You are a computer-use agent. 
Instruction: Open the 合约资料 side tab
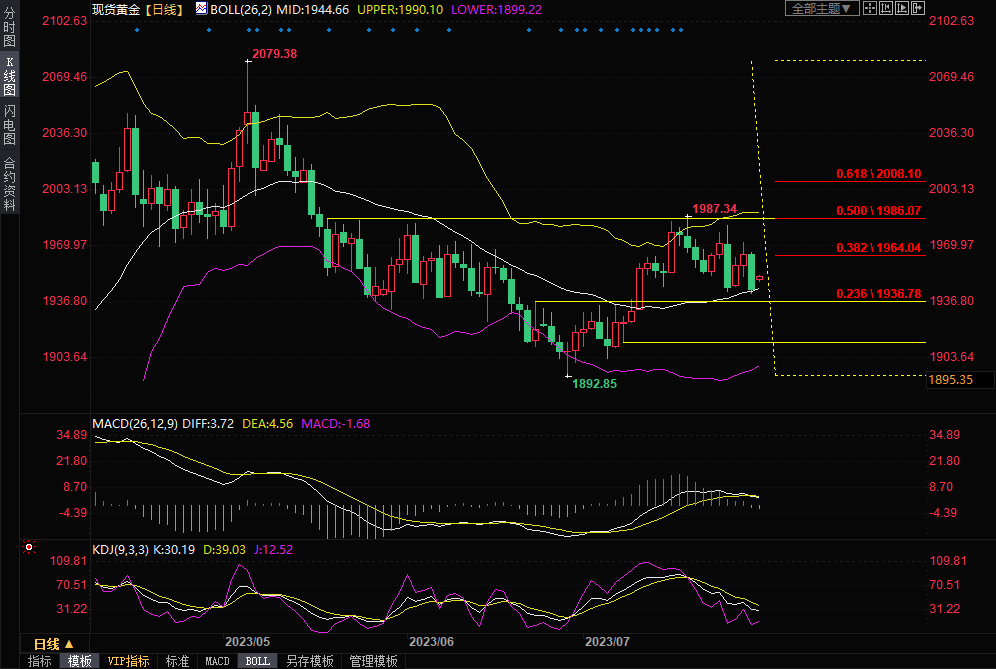[x=9, y=183]
